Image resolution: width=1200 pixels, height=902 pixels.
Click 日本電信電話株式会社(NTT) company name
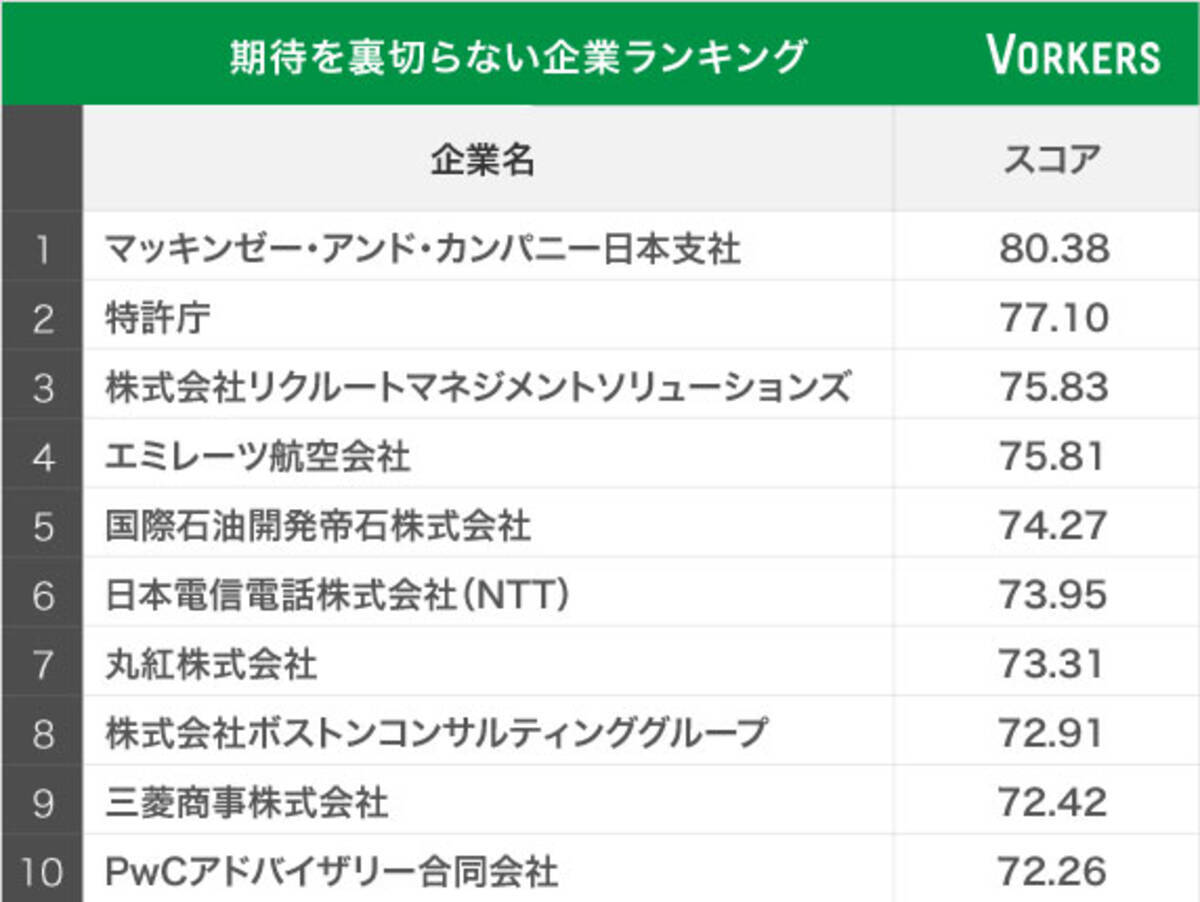(338, 596)
